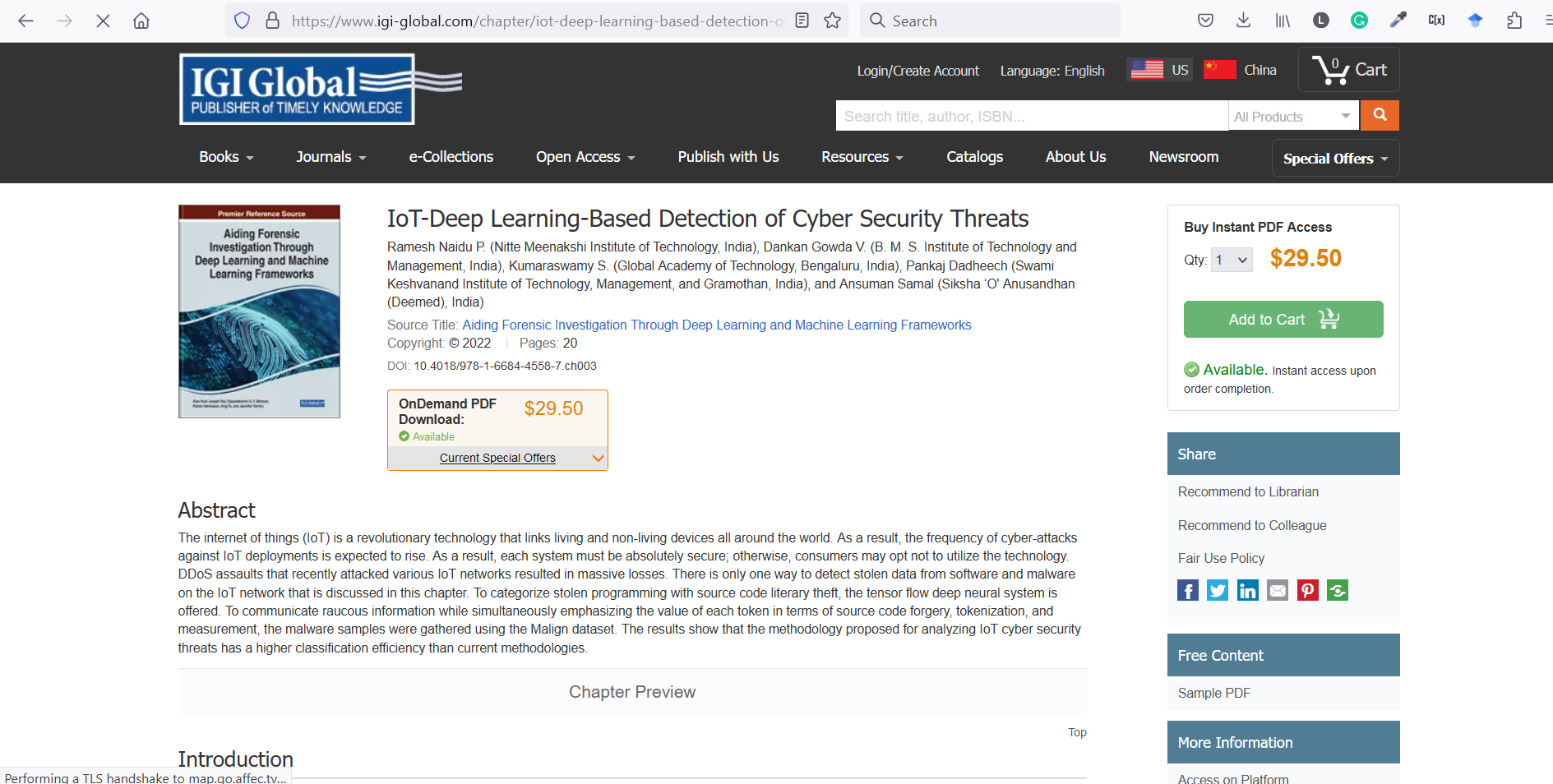
Task: Share chapter on Facebook
Action: coord(1187,590)
